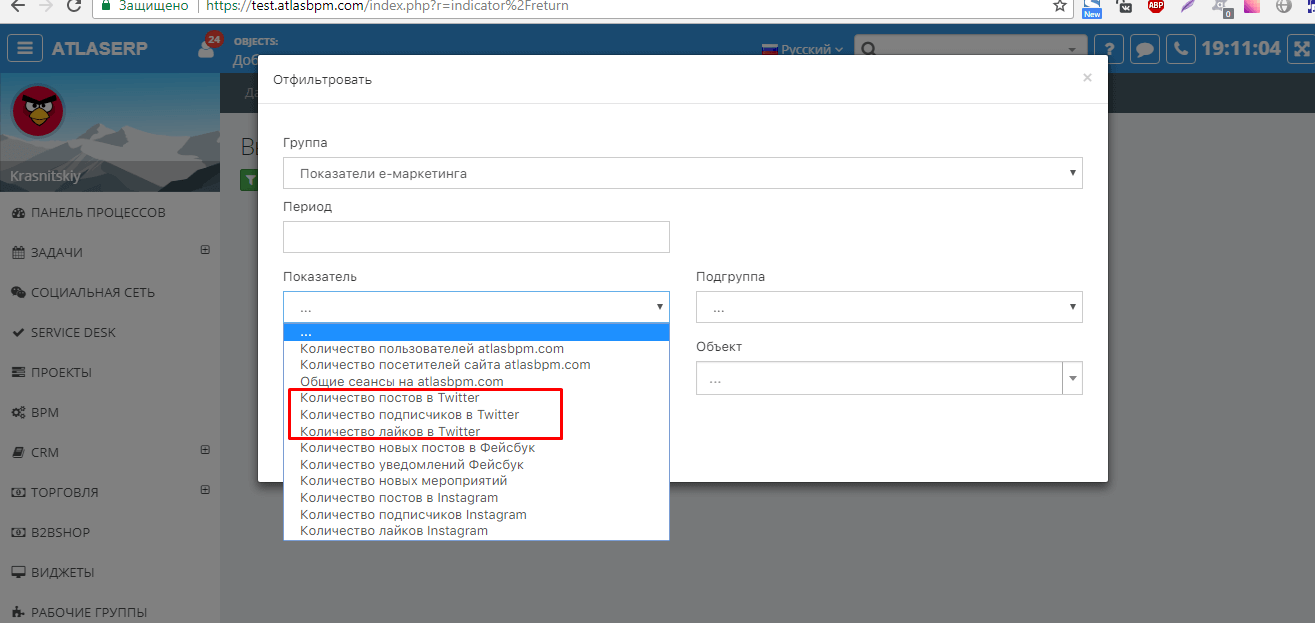The image size is (1315, 623).
Task: Expand ЗАДАЧИ plus icon in sidebar
Action: [x=205, y=250]
